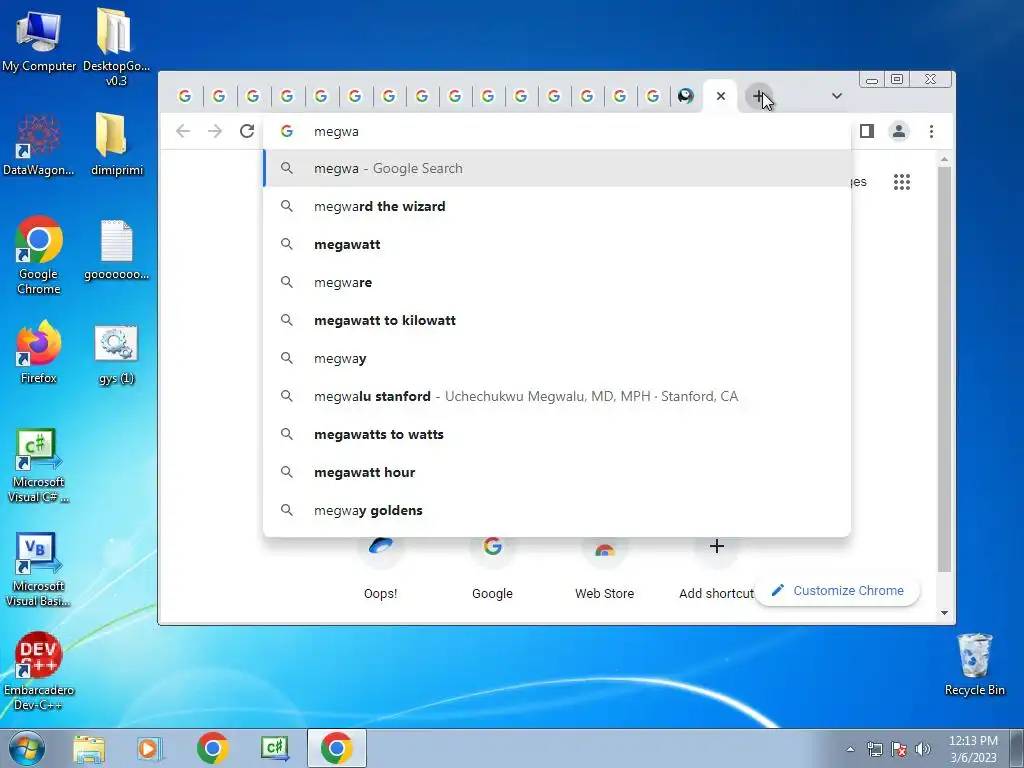Click the new tab plus button
The width and height of the screenshot is (1024, 768).
click(x=758, y=97)
